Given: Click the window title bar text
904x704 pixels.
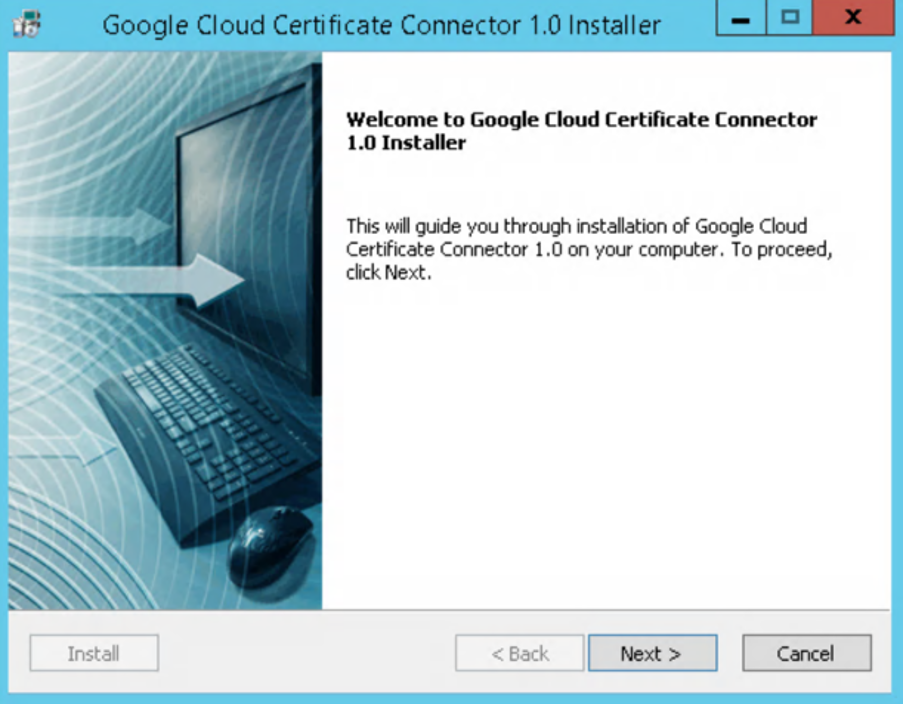Looking at the screenshot, I should click(381, 24).
